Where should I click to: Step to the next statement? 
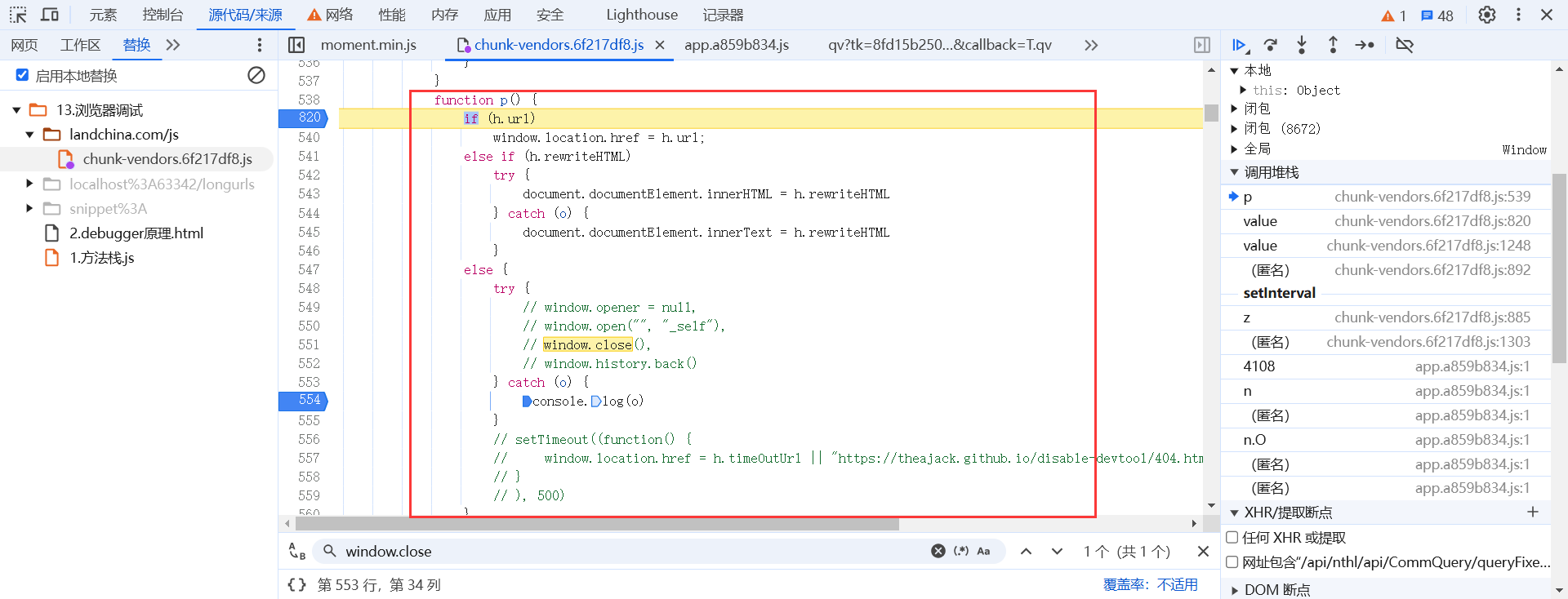click(1365, 45)
